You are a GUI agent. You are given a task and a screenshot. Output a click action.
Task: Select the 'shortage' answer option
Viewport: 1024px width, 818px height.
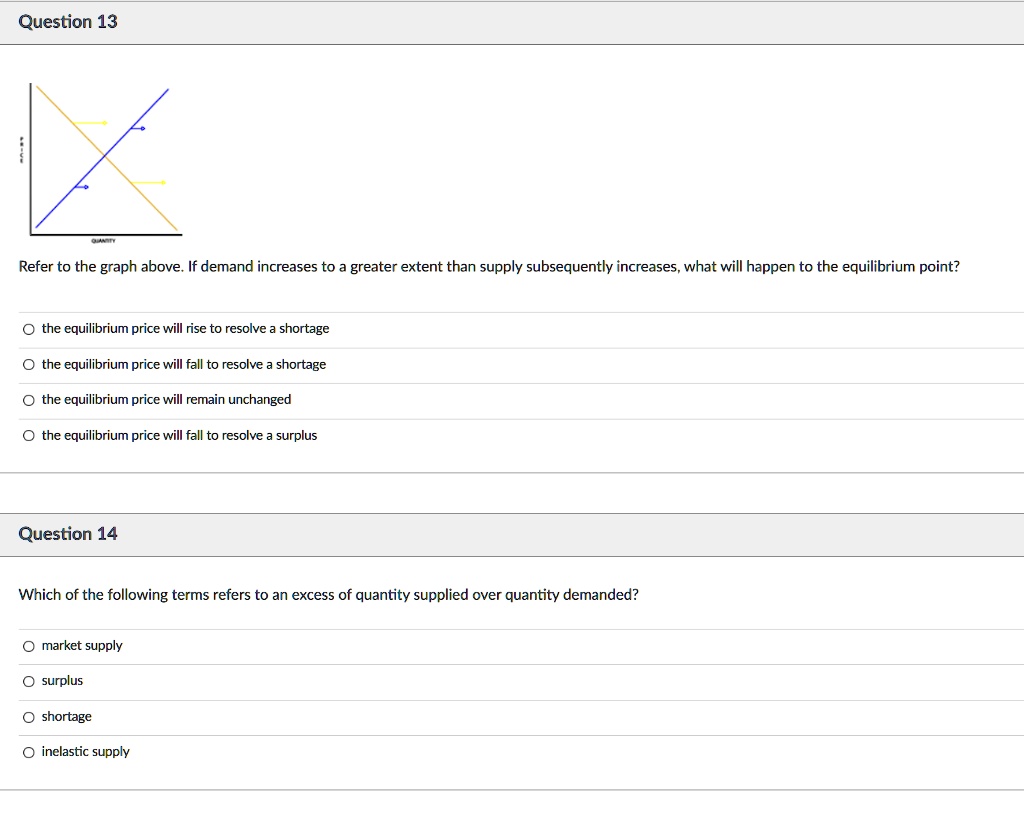29,716
